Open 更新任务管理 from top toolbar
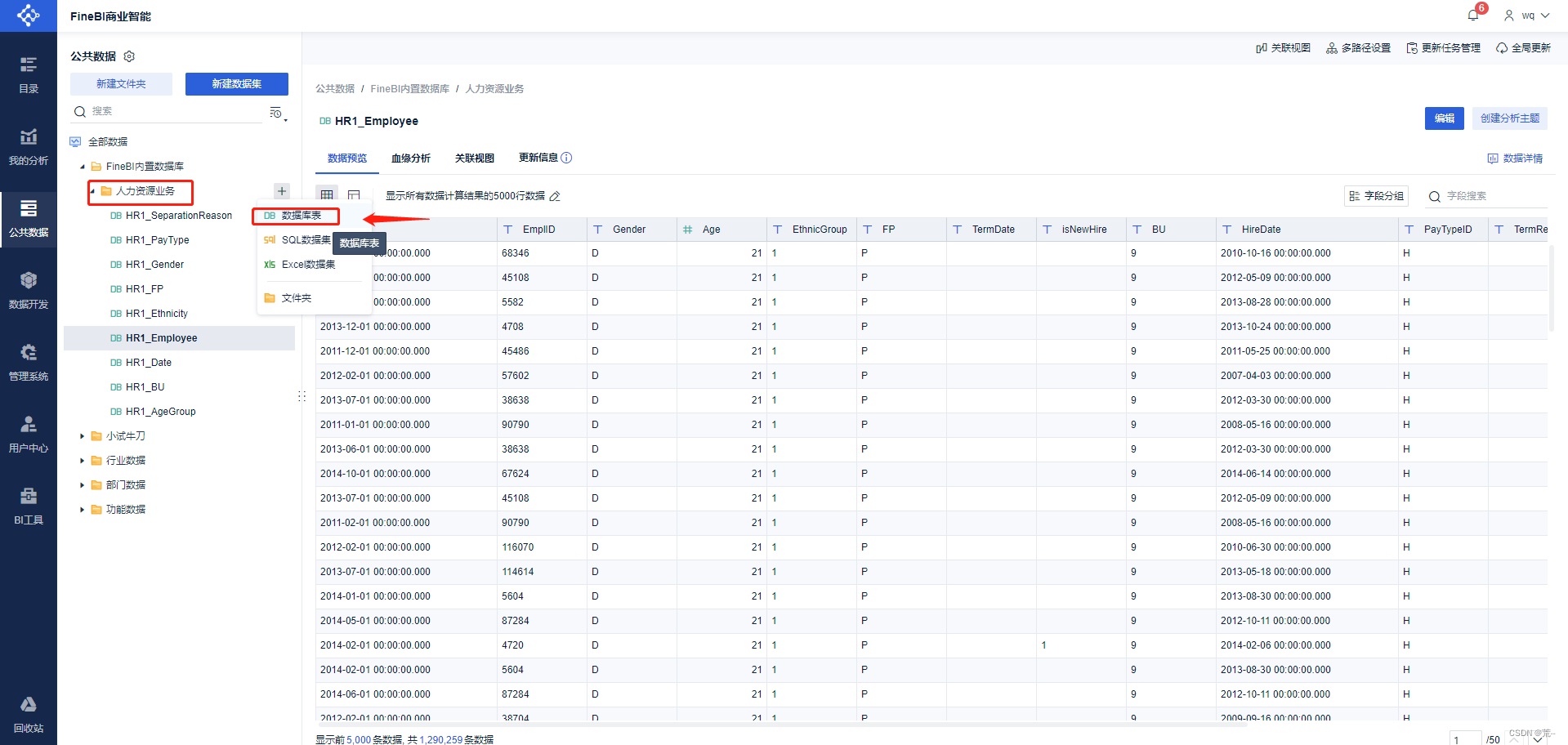1568x745 pixels. (1443, 48)
